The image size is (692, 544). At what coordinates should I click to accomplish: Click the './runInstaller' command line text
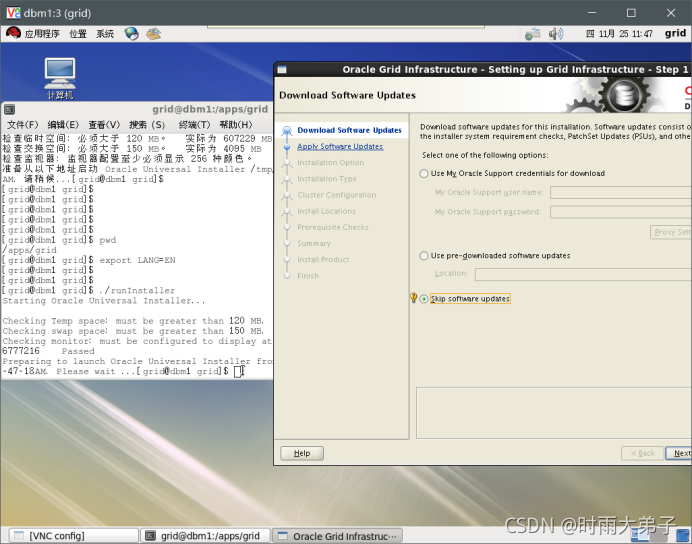pyautogui.click(x=137, y=290)
